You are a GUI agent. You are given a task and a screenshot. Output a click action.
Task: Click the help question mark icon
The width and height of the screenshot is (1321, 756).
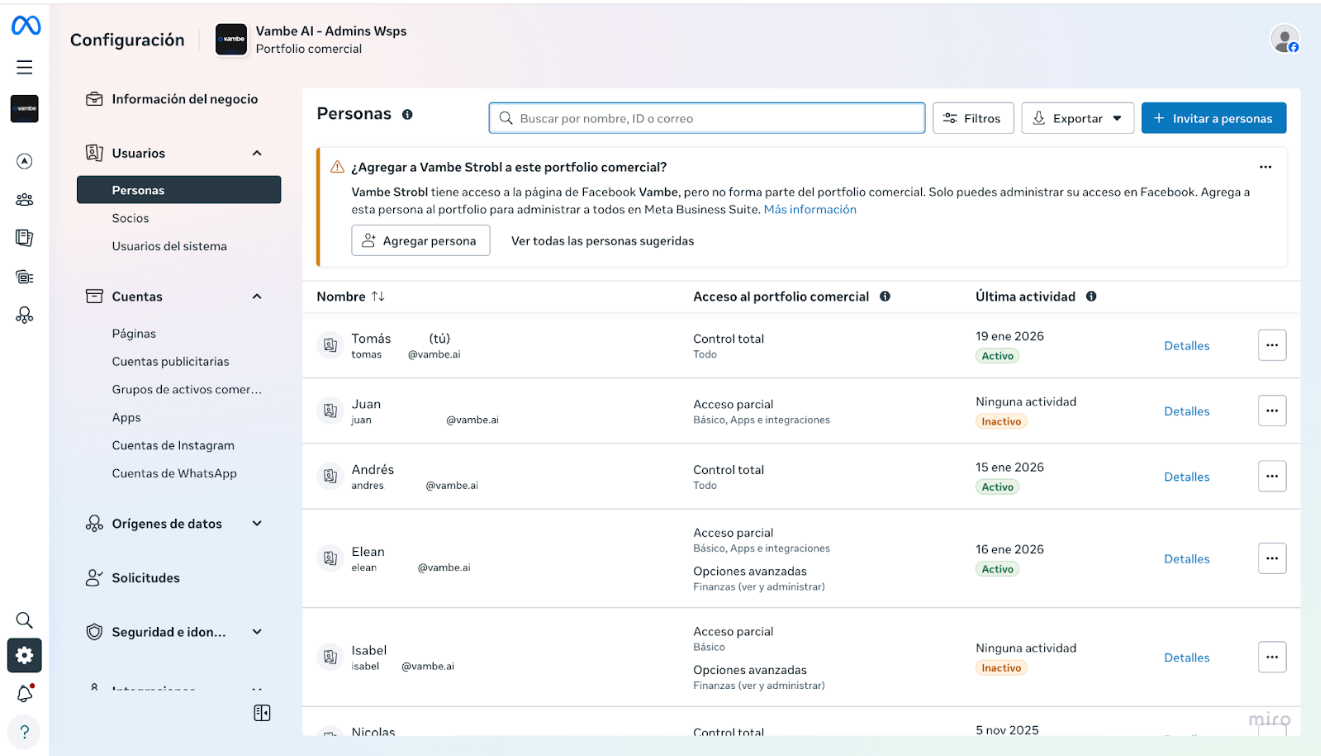(x=25, y=732)
